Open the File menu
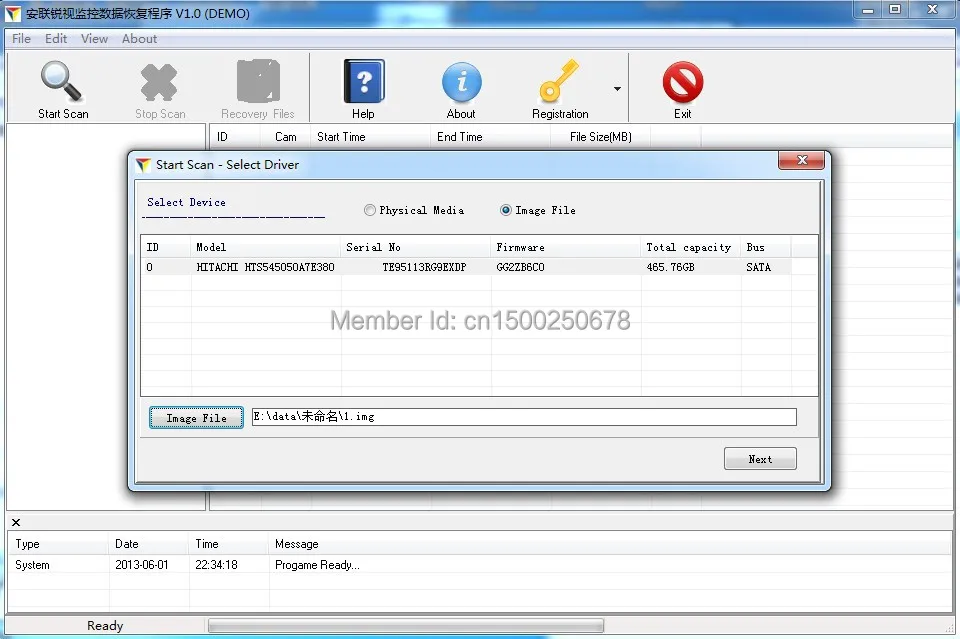The height and width of the screenshot is (639, 960). click(20, 38)
